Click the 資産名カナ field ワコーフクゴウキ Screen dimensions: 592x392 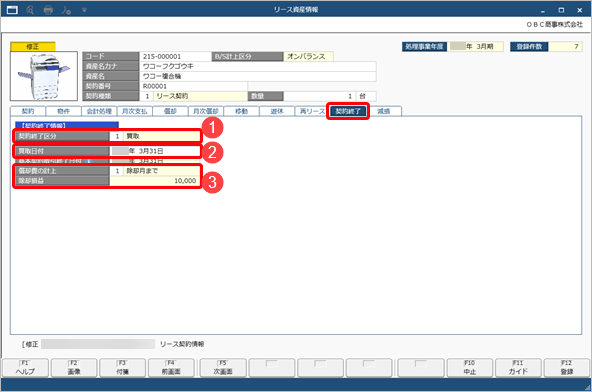tap(257, 66)
